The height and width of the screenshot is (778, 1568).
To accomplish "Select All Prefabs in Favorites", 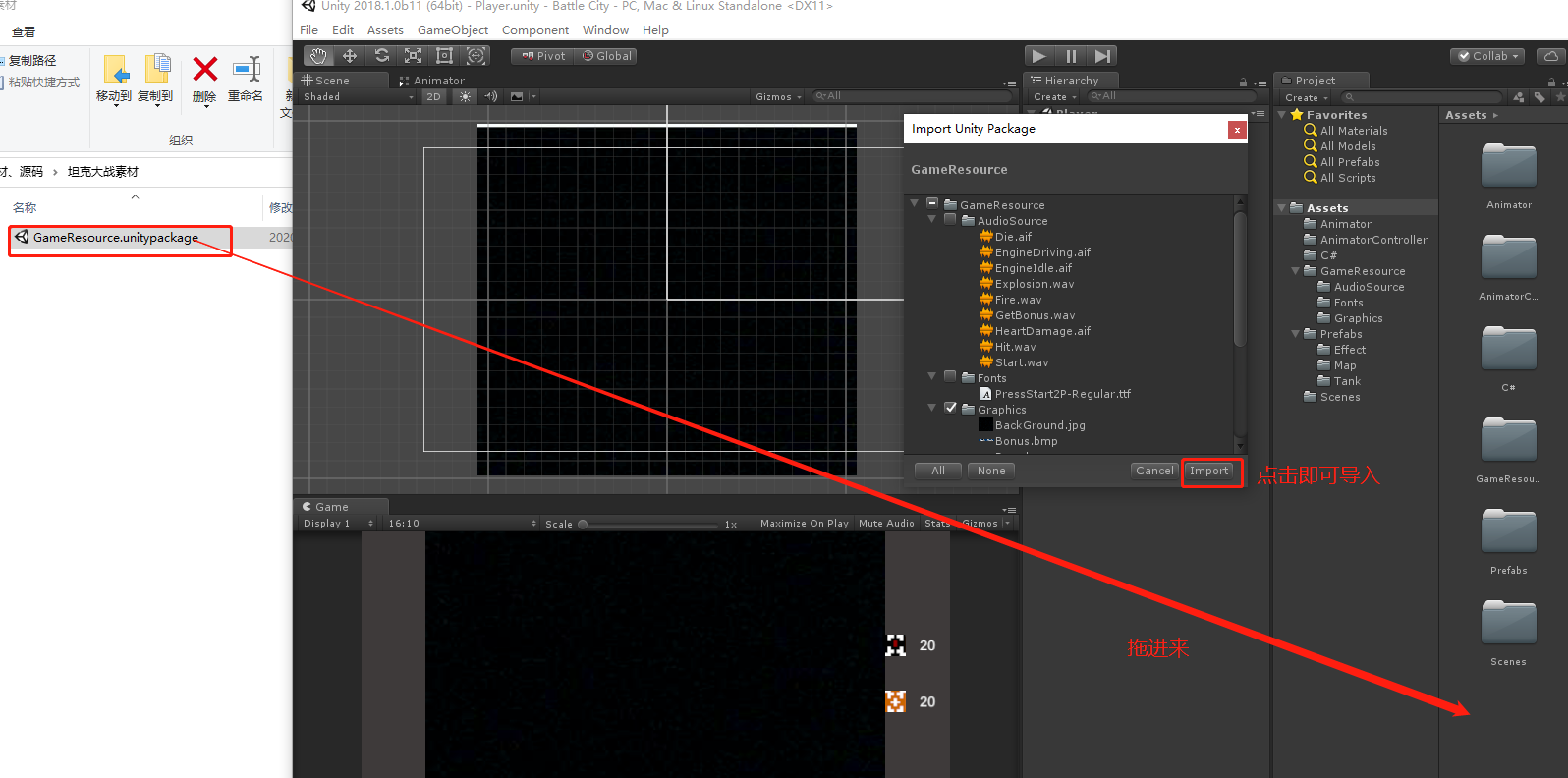I will click(1349, 162).
